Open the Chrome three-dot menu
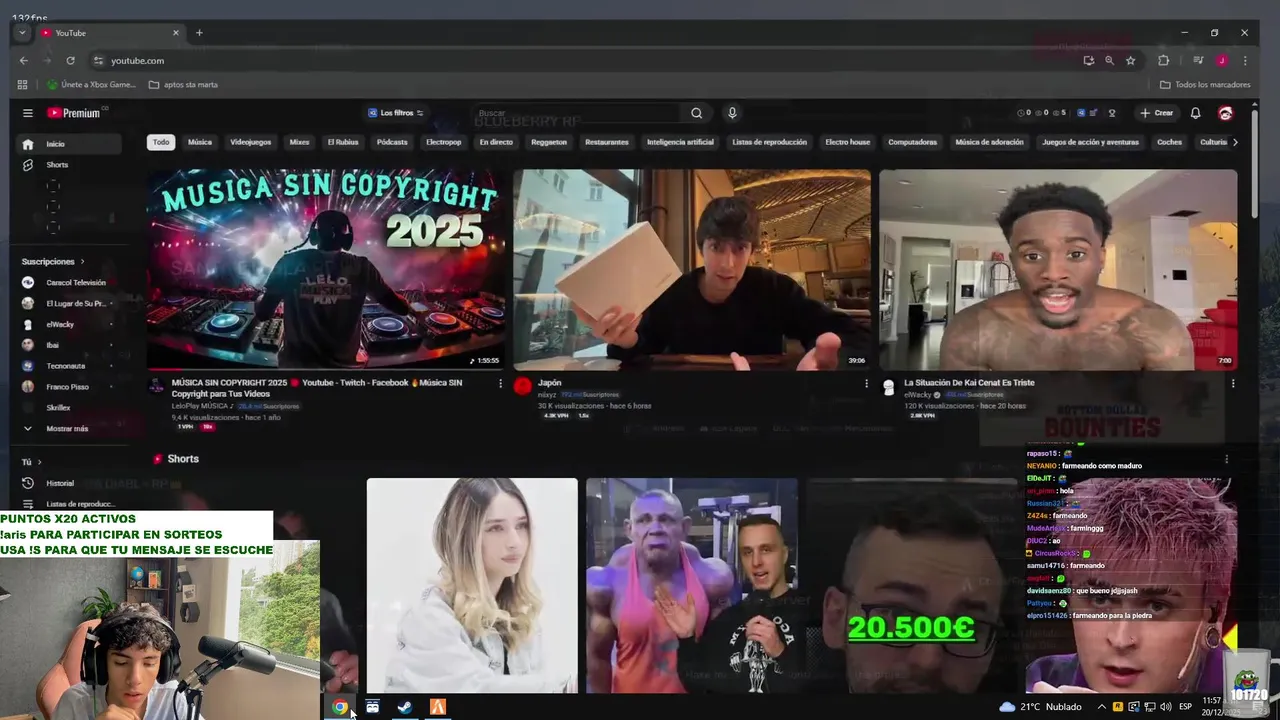The image size is (1280, 720). pos(1245,60)
